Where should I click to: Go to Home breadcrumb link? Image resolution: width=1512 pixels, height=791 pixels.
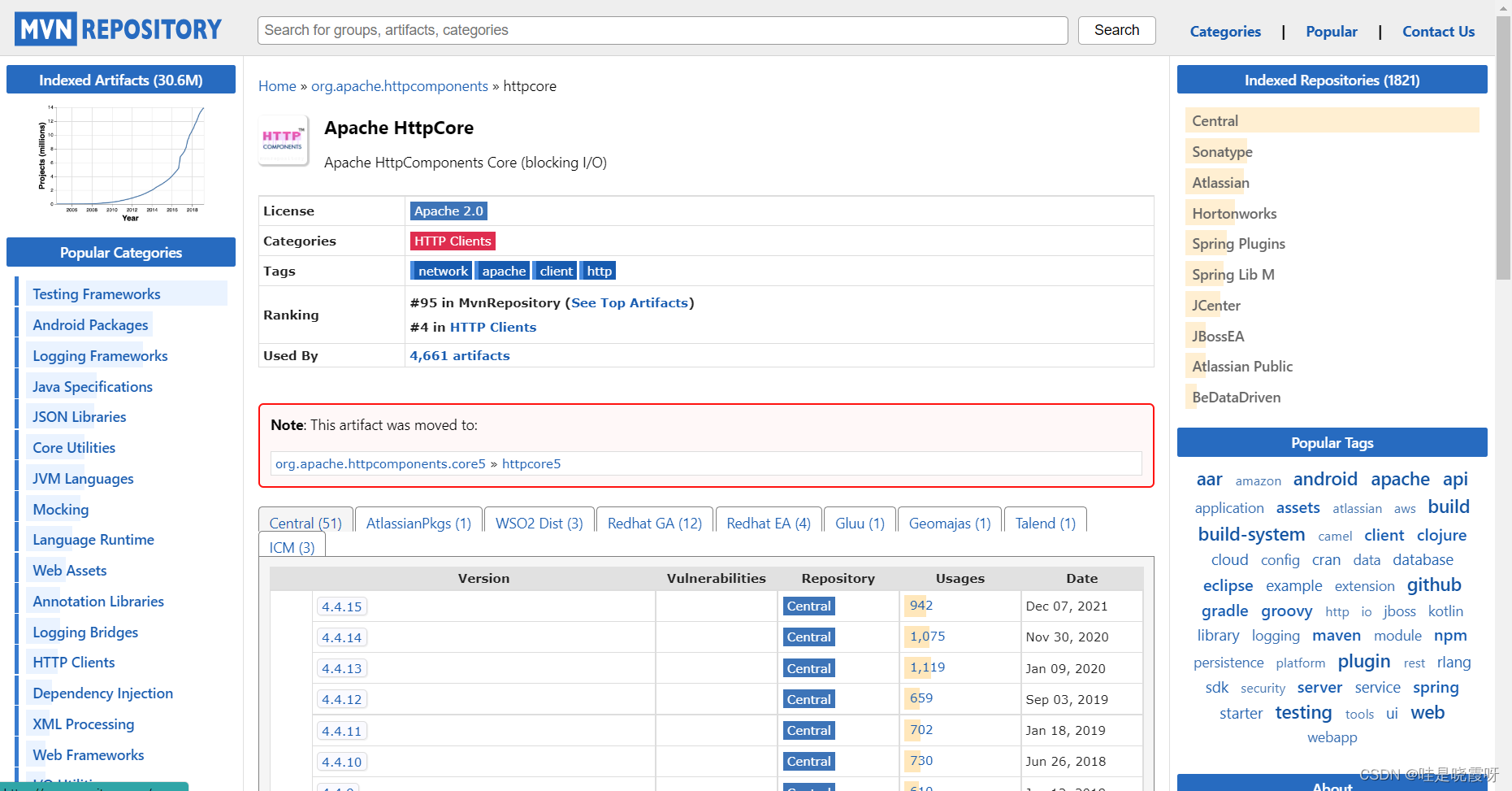[277, 86]
